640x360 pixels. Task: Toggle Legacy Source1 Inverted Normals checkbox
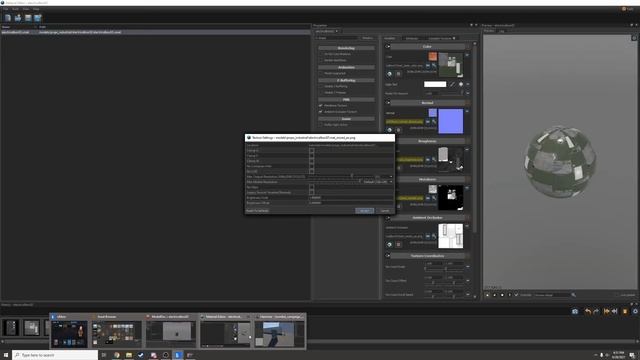point(311,192)
